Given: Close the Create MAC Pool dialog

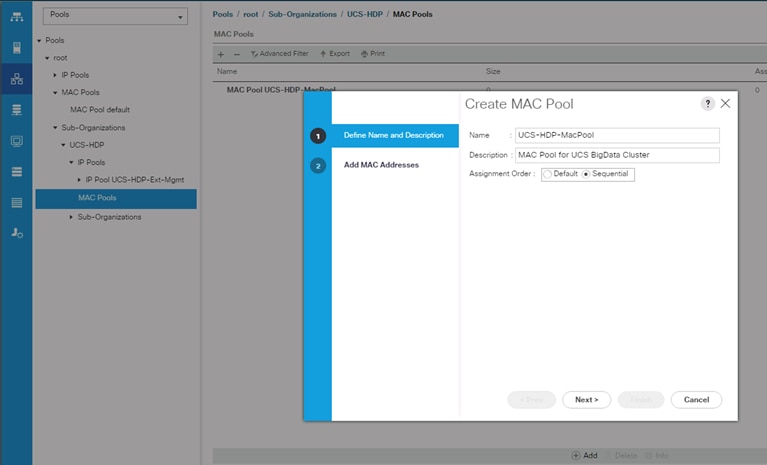Looking at the screenshot, I should pyautogui.click(x=725, y=103).
